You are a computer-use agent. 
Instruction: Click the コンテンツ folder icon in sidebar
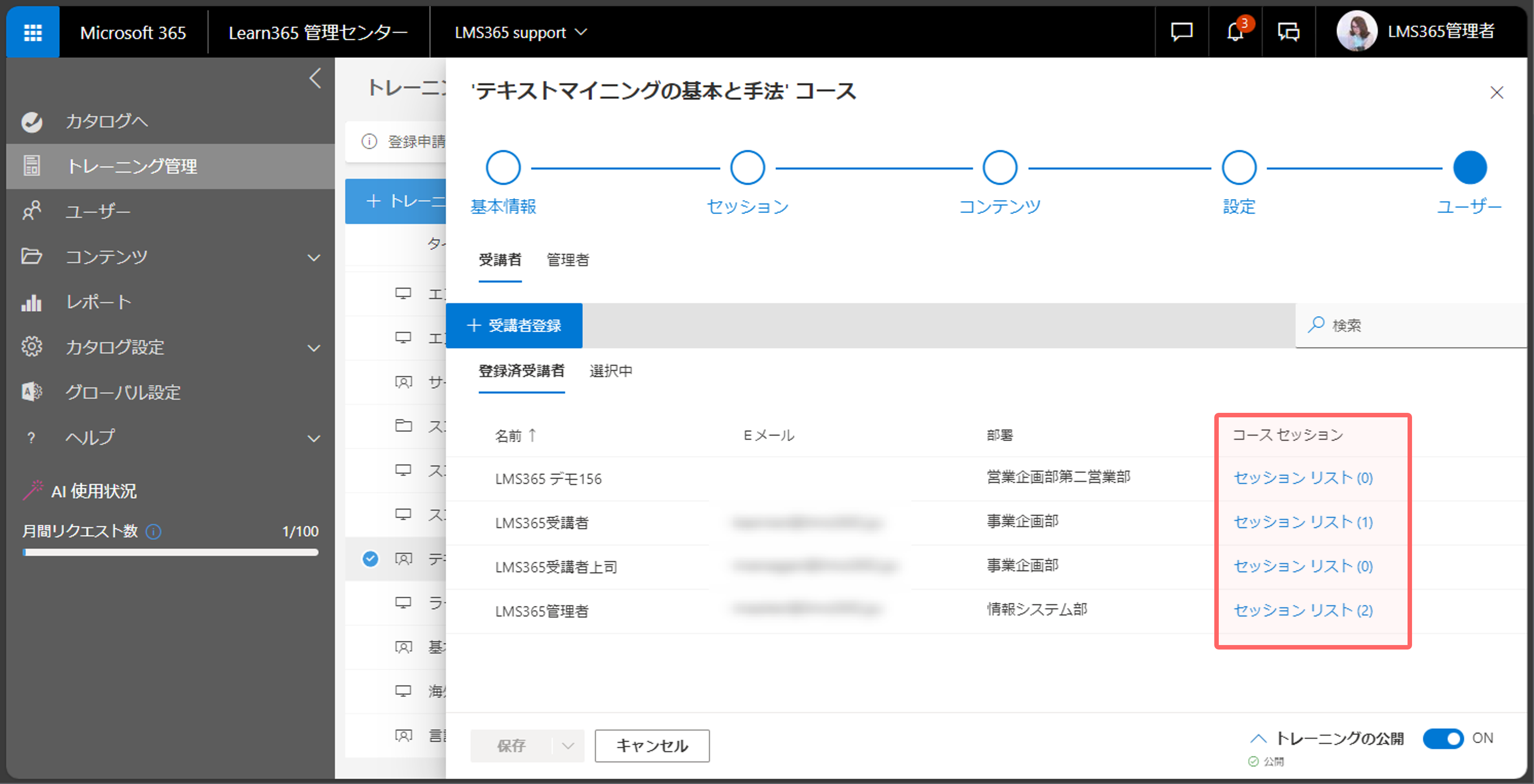pyautogui.click(x=31, y=256)
